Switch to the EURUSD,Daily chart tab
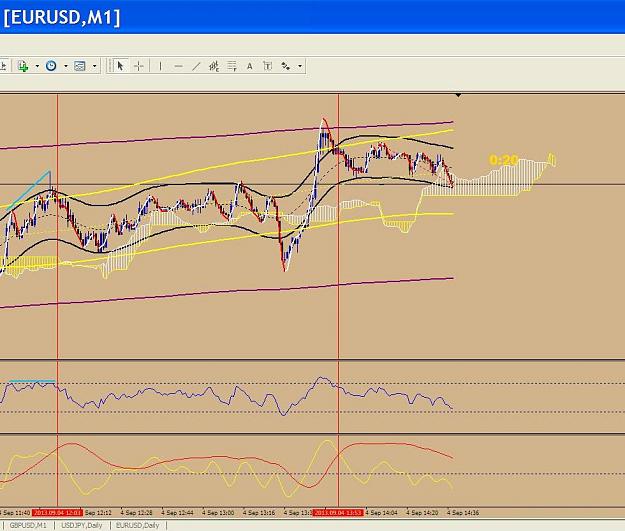This screenshot has height=531, width=625. [x=138, y=525]
